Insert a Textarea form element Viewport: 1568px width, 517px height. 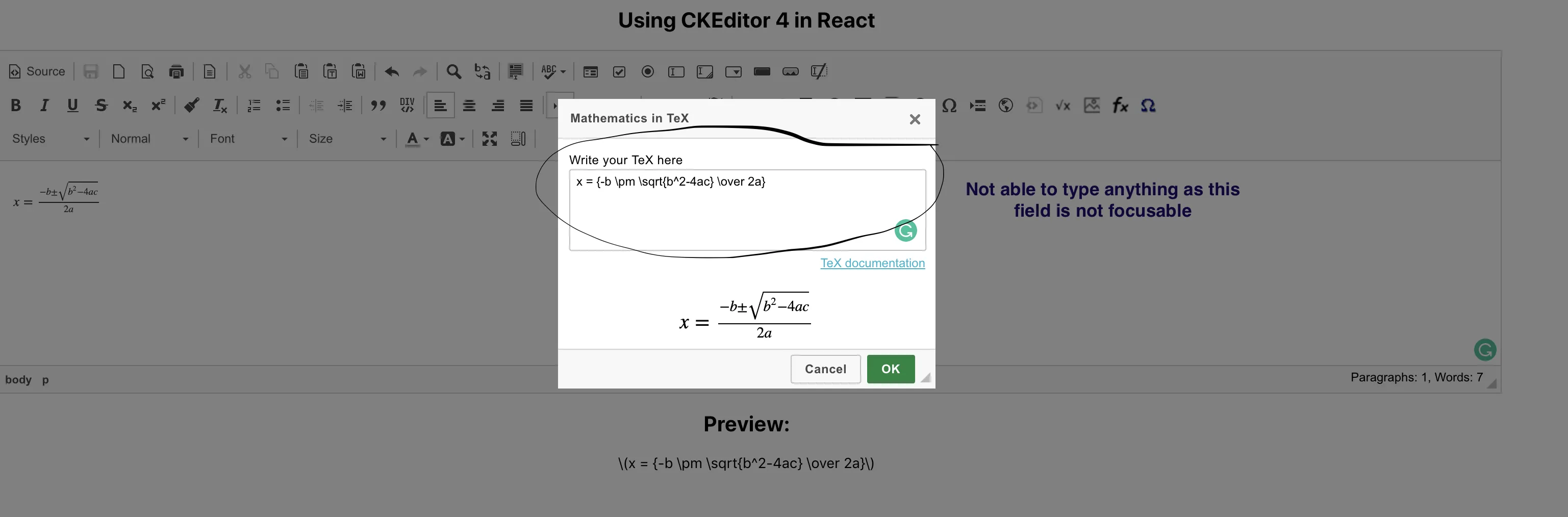(705, 72)
